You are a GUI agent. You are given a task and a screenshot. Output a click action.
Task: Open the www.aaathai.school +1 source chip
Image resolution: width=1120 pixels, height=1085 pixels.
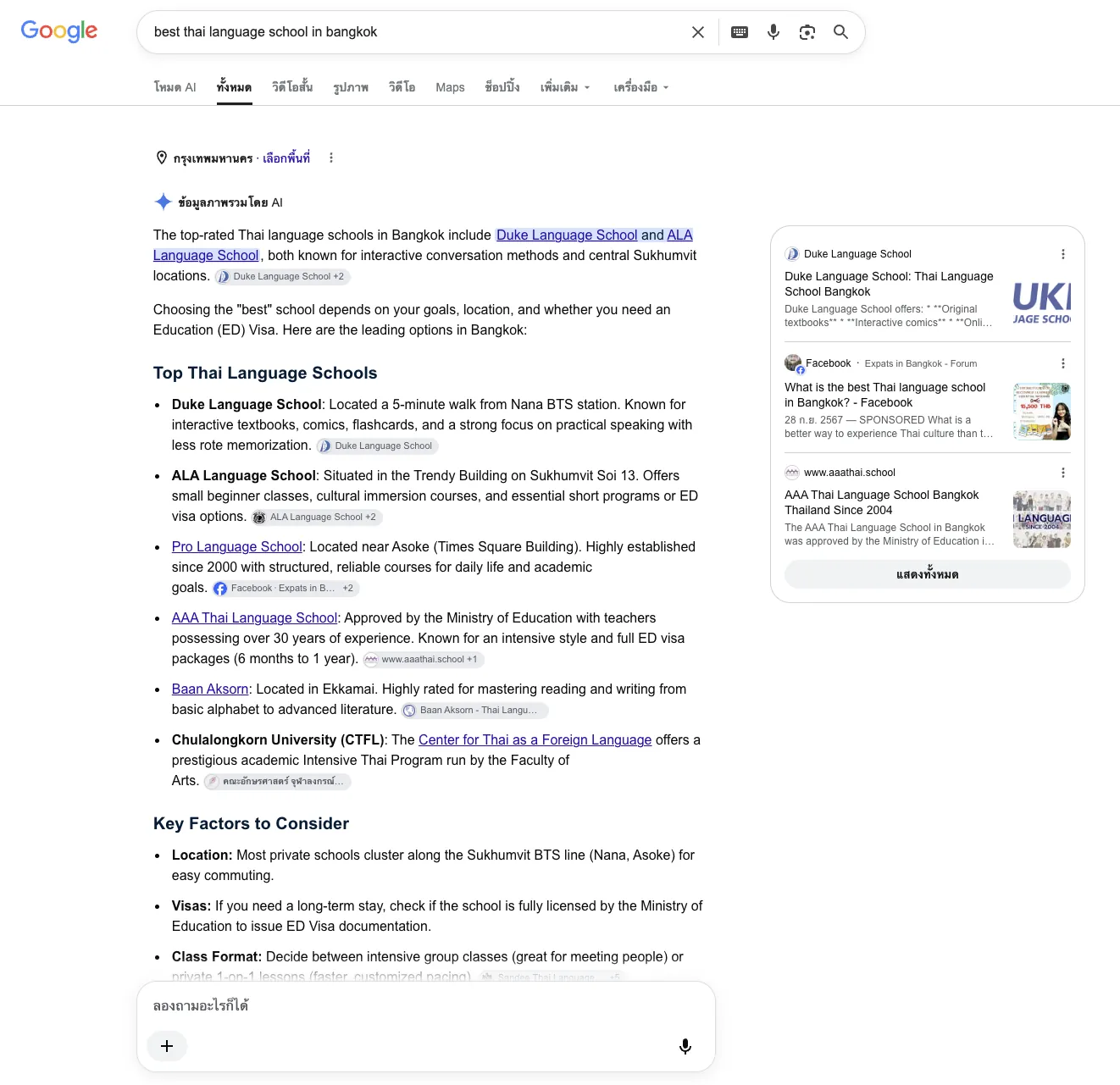click(424, 659)
